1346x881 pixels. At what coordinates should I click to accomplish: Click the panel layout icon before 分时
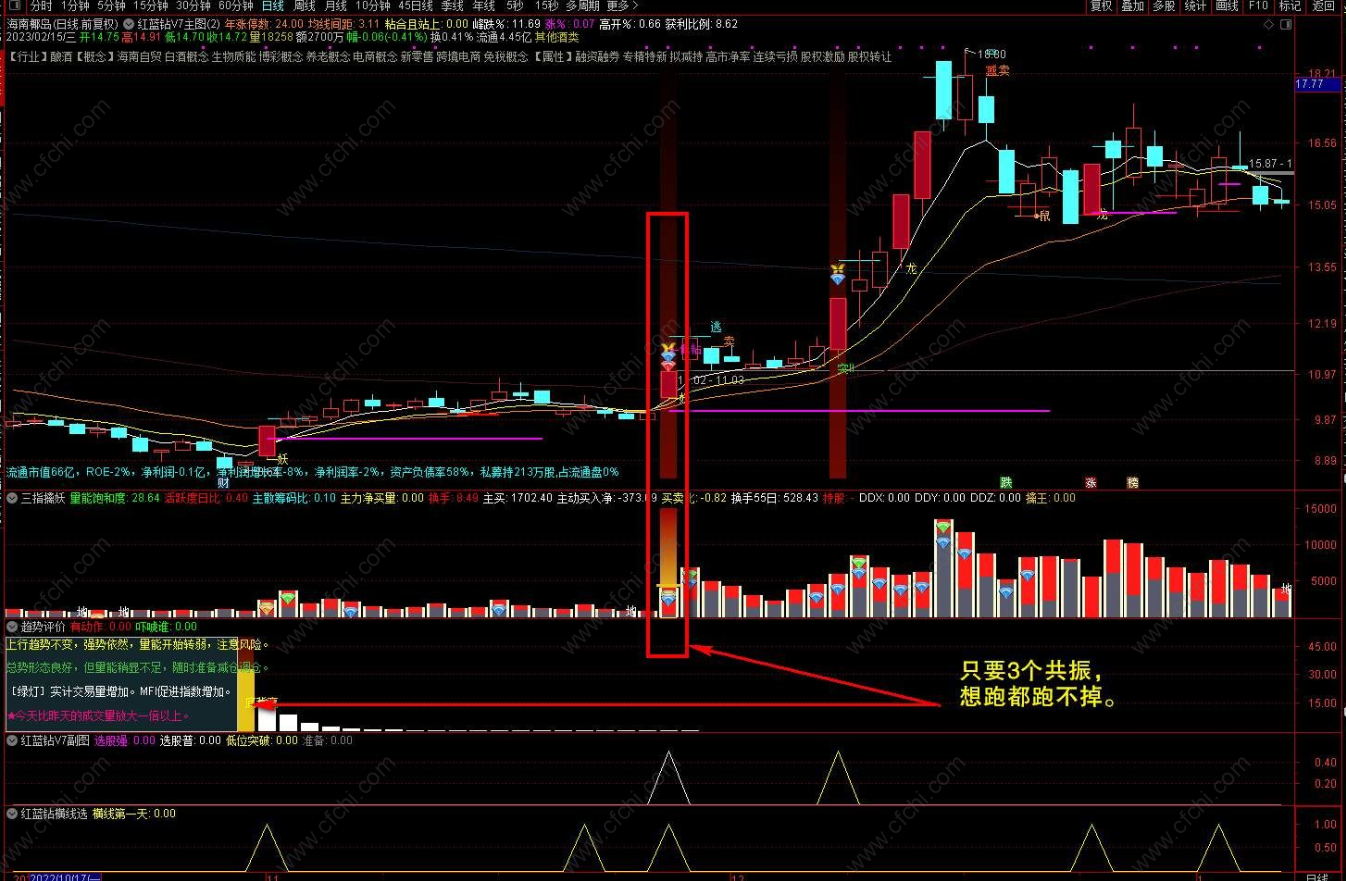point(14,6)
